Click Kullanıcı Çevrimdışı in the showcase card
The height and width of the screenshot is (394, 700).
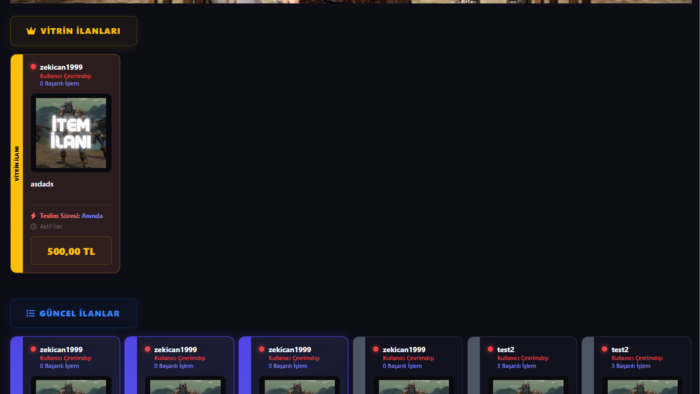(x=65, y=76)
